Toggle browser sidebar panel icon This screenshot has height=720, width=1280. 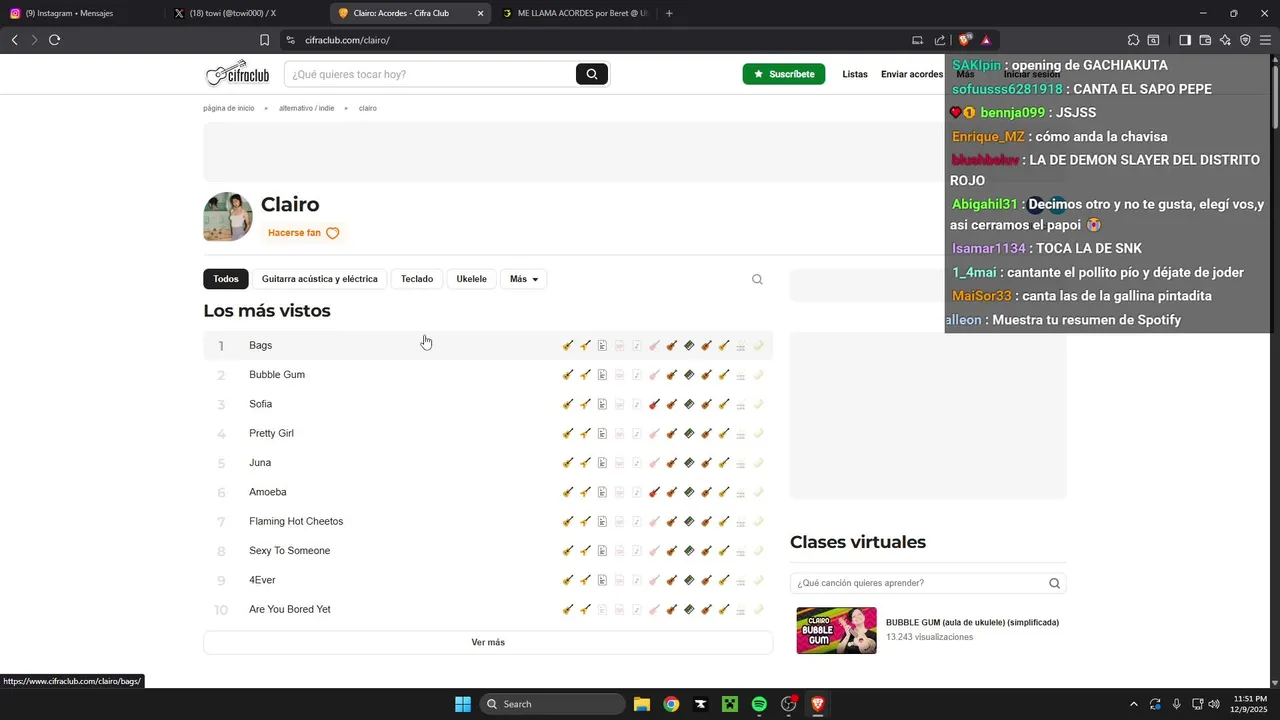[1185, 40]
